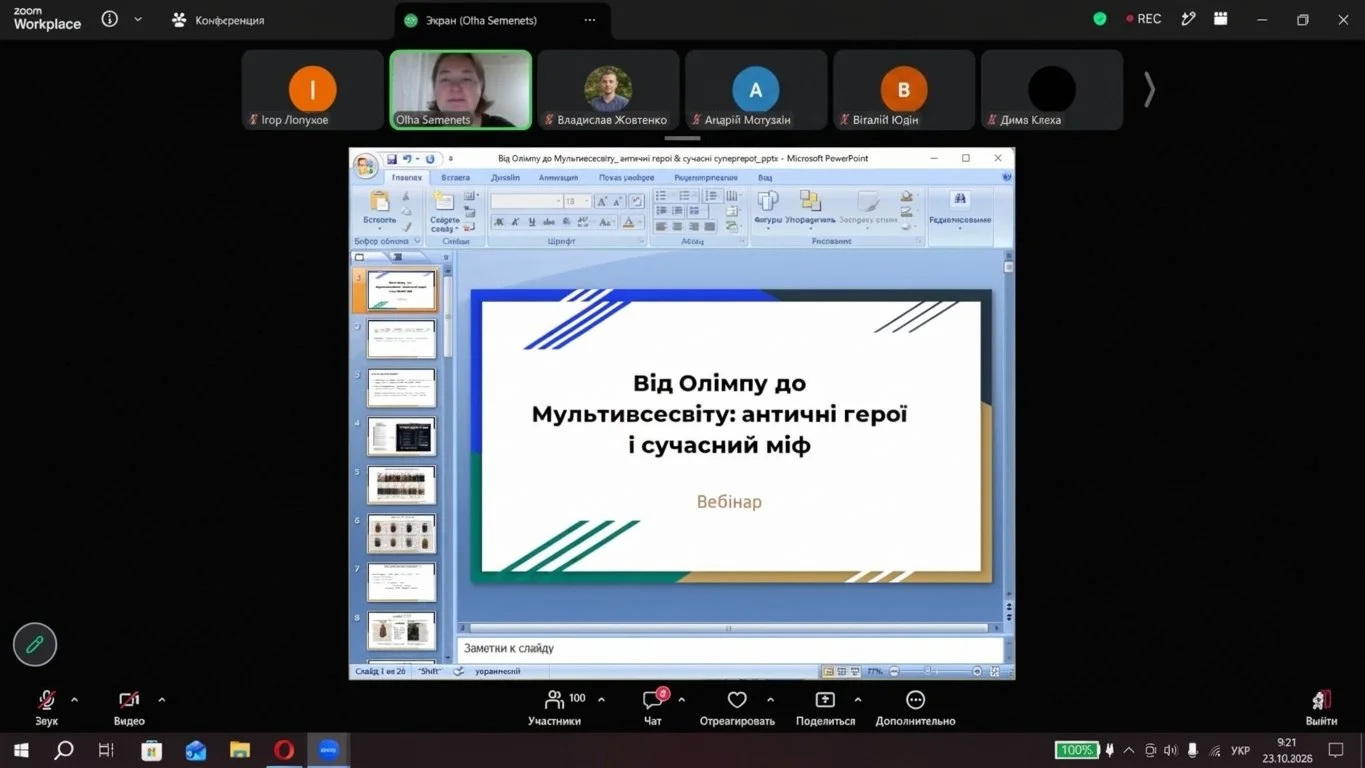The height and width of the screenshot is (768, 1365).
Task: Open the Чат chat panel
Action: (653, 707)
